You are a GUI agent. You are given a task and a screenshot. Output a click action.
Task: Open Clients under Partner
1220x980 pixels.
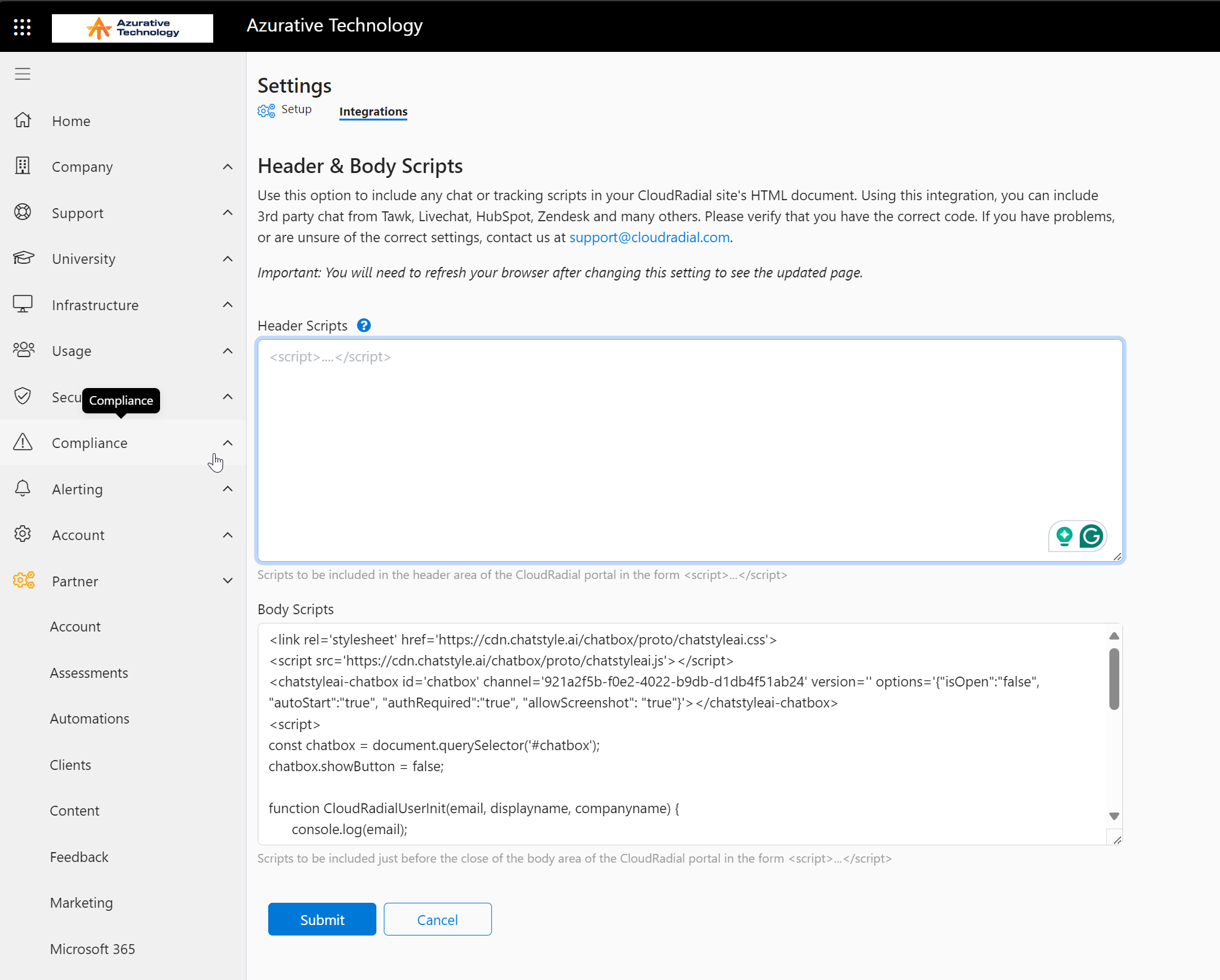pyautogui.click(x=70, y=765)
